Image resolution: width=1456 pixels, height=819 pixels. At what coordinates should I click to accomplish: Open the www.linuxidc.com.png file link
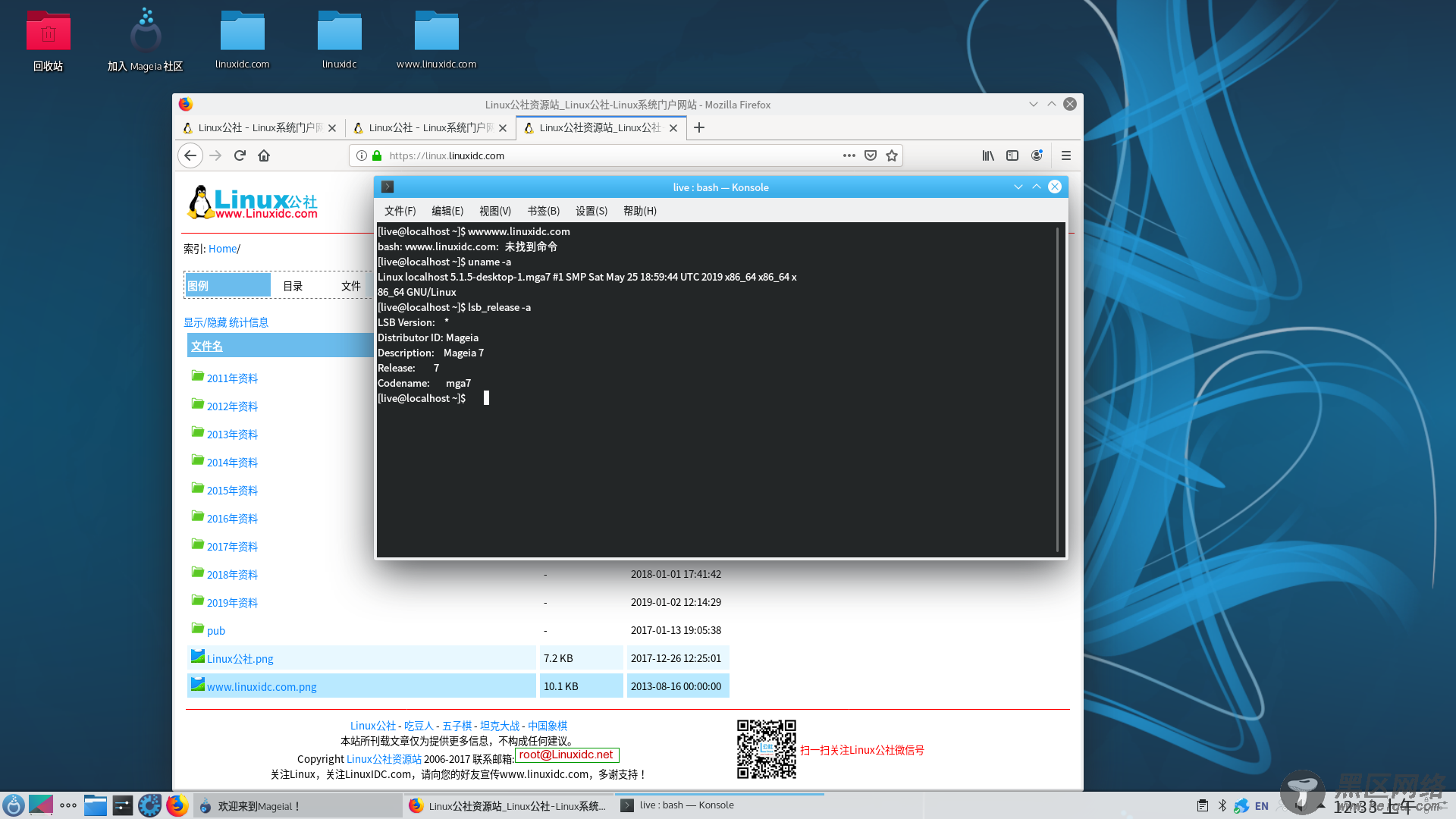point(262,687)
